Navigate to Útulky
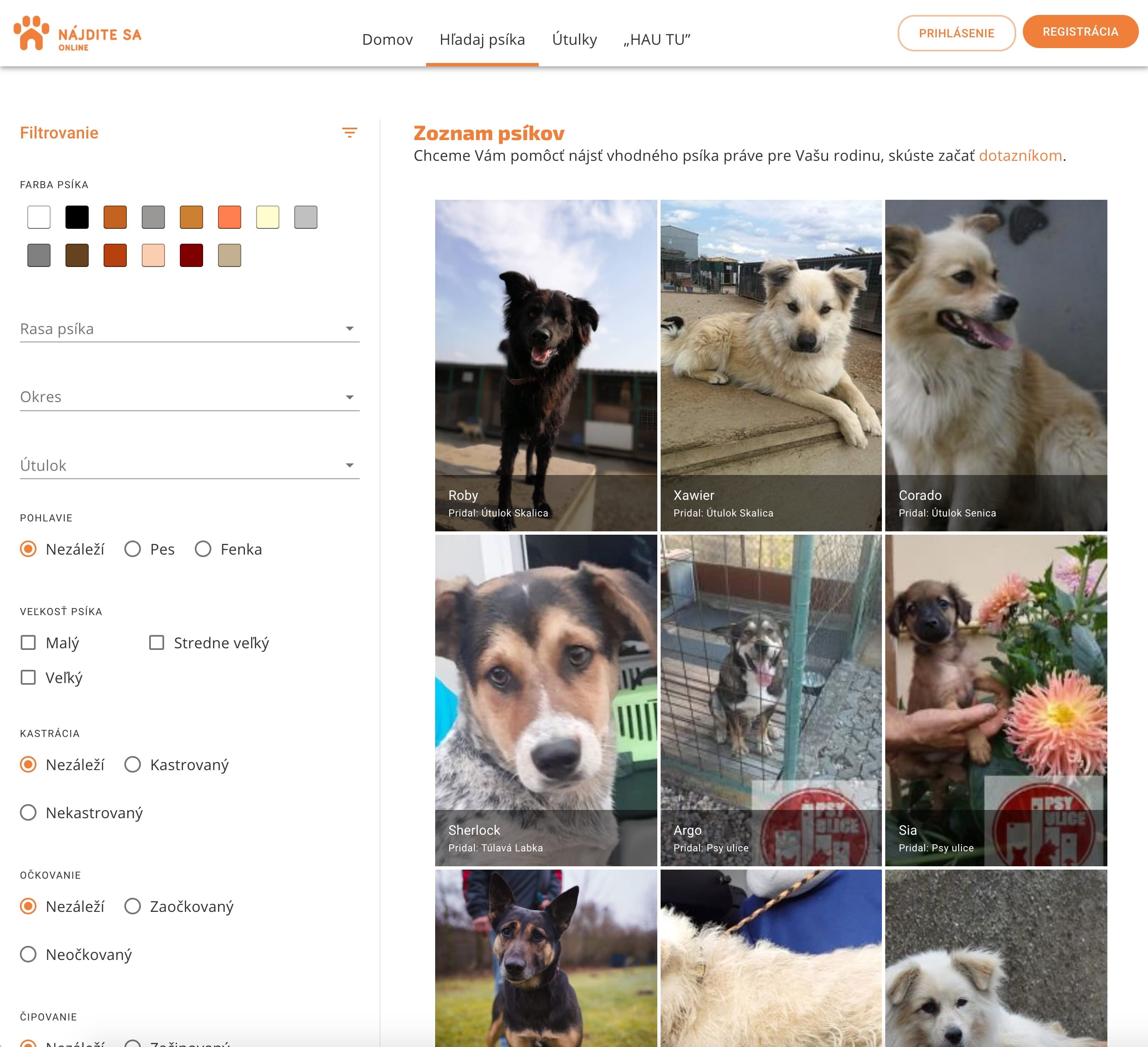This screenshot has width=1148, height=1047. coord(574,39)
